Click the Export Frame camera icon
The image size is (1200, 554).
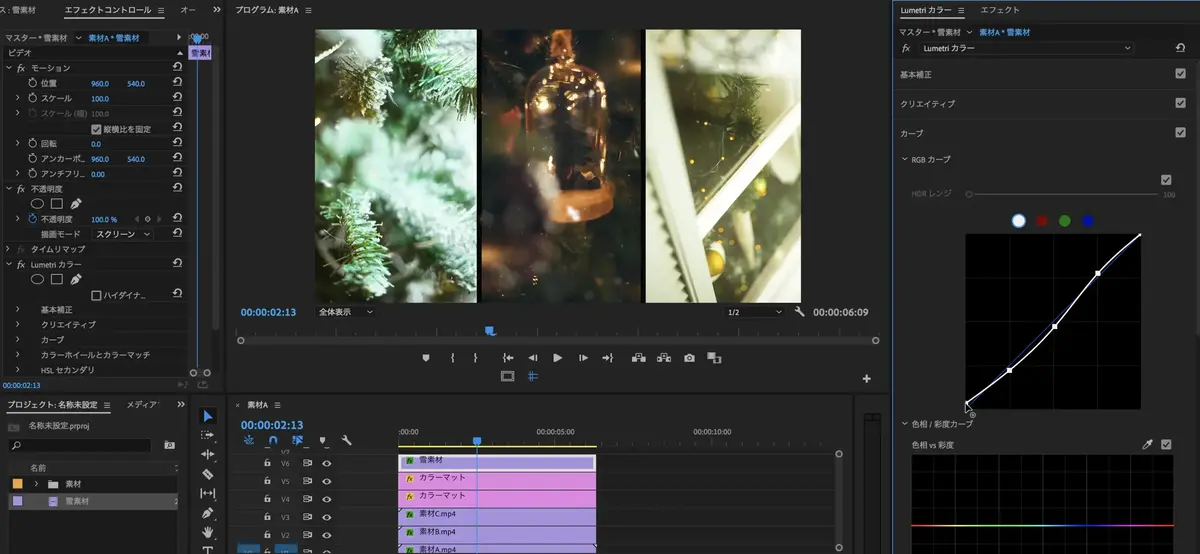coord(689,358)
